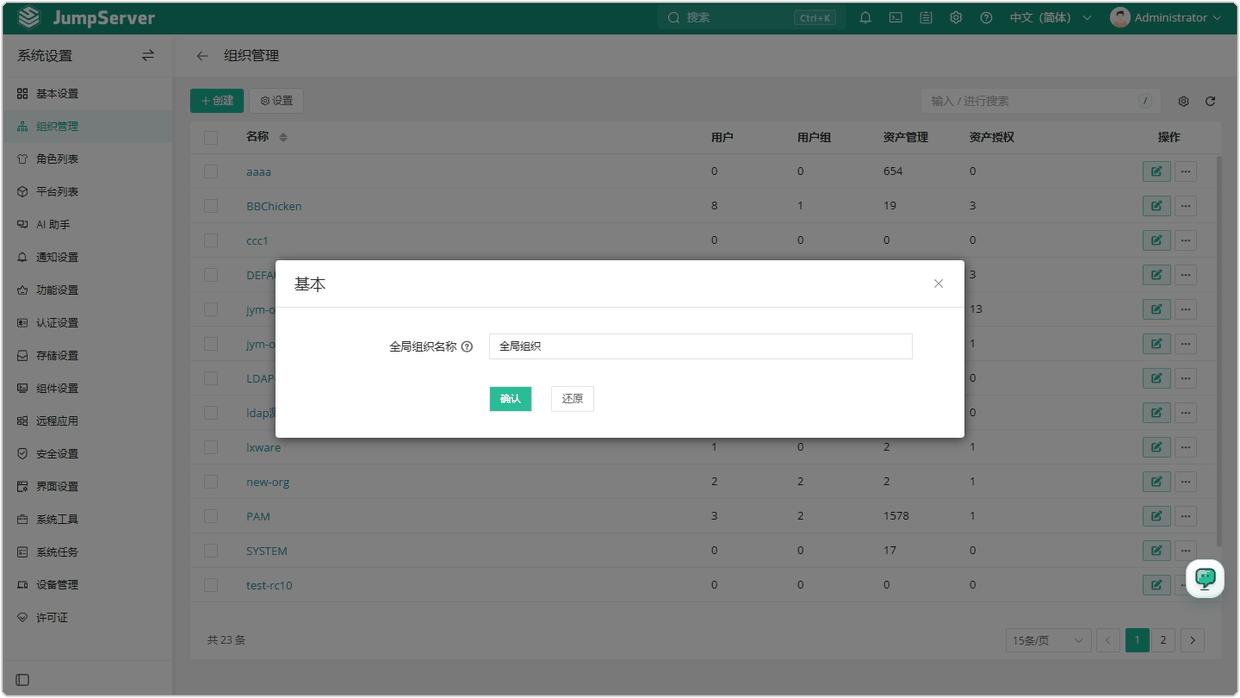1240x698 pixels.
Task: Open the web terminal icon in header
Action: (x=896, y=18)
